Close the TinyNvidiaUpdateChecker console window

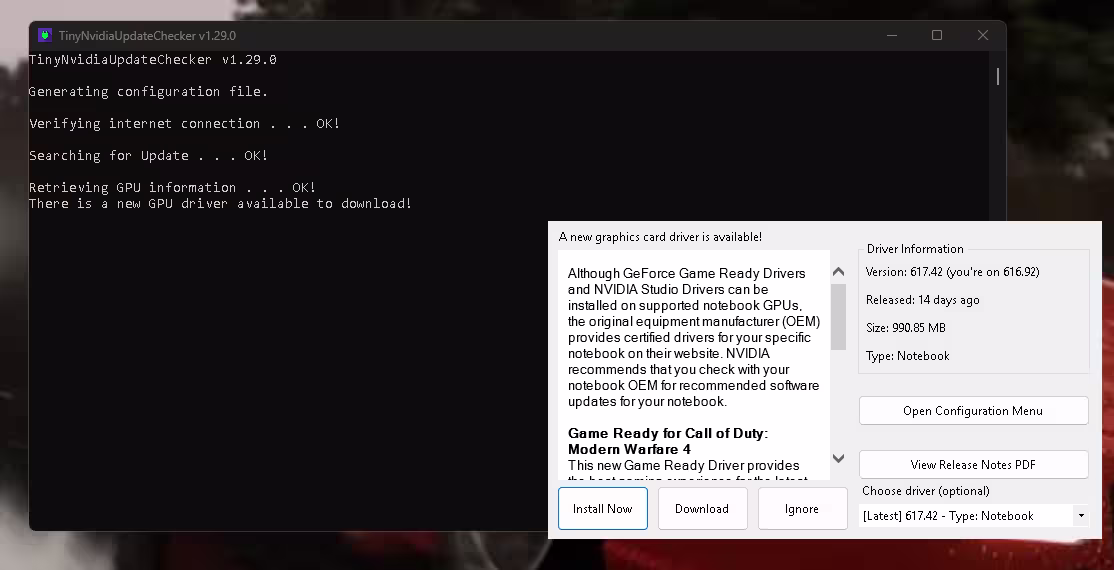pos(983,35)
